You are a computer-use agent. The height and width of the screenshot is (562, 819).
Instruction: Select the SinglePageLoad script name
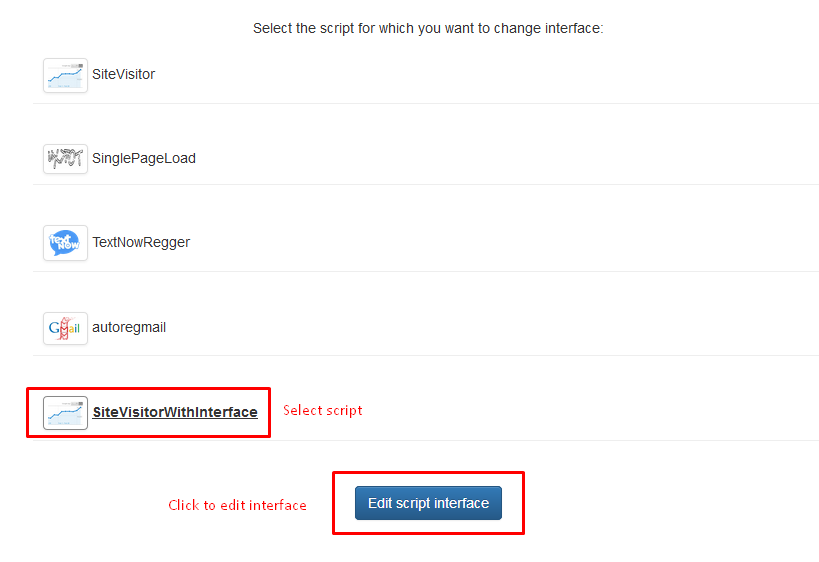143,158
